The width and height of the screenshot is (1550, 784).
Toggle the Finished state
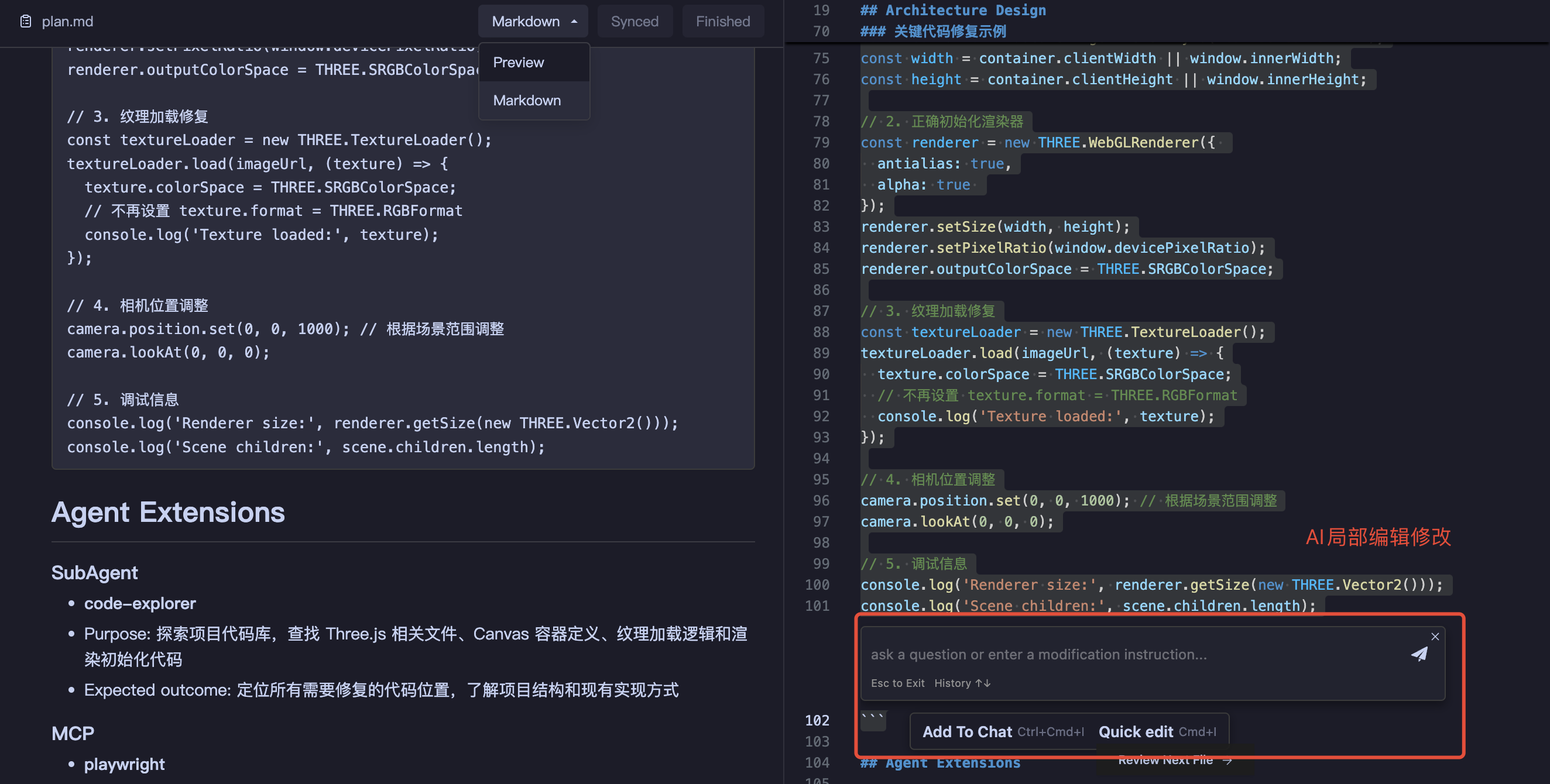tap(722, 21)
